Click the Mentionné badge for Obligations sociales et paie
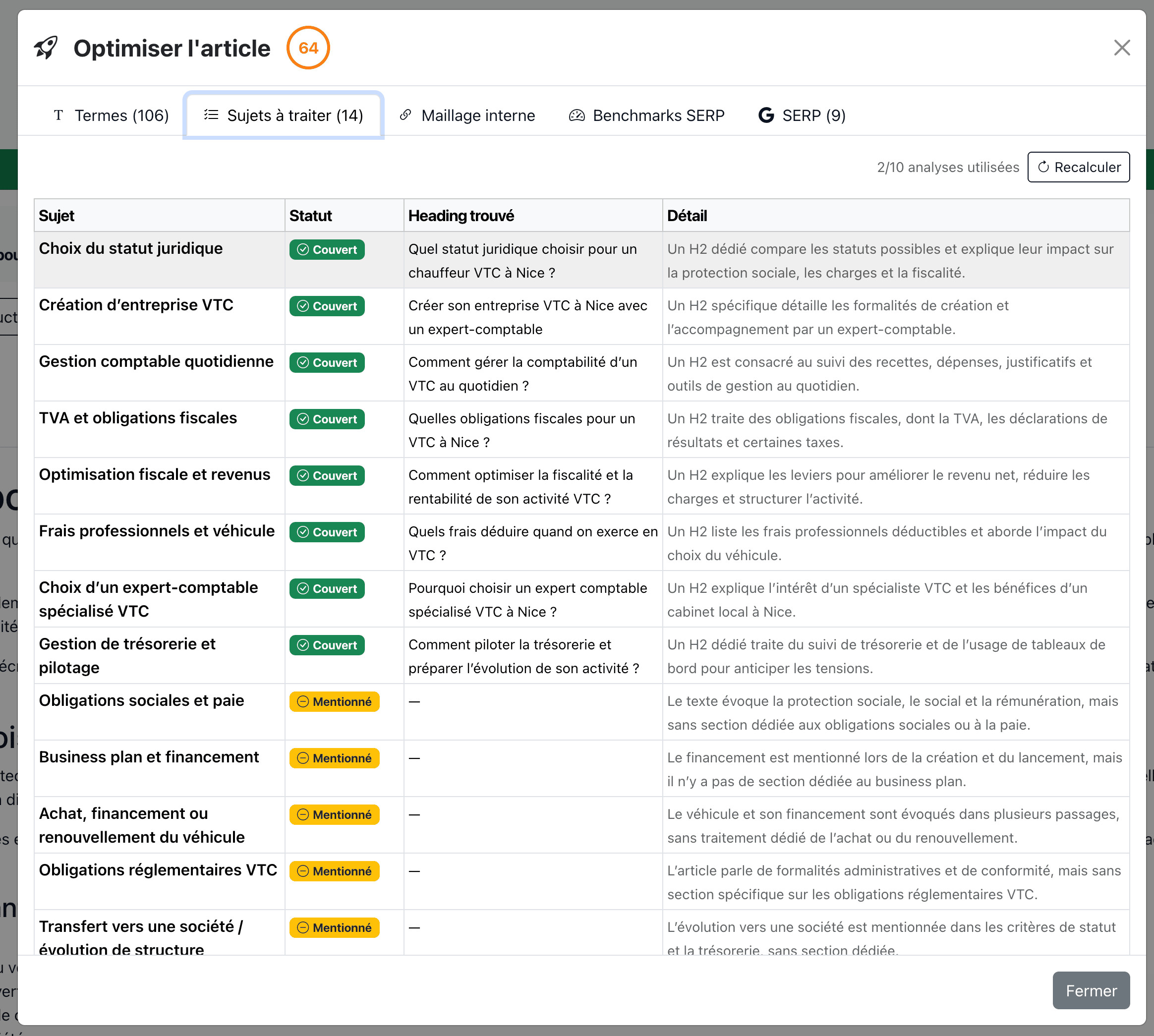The width and height of the screenshot is (1154, 1036). click(334, 702)
